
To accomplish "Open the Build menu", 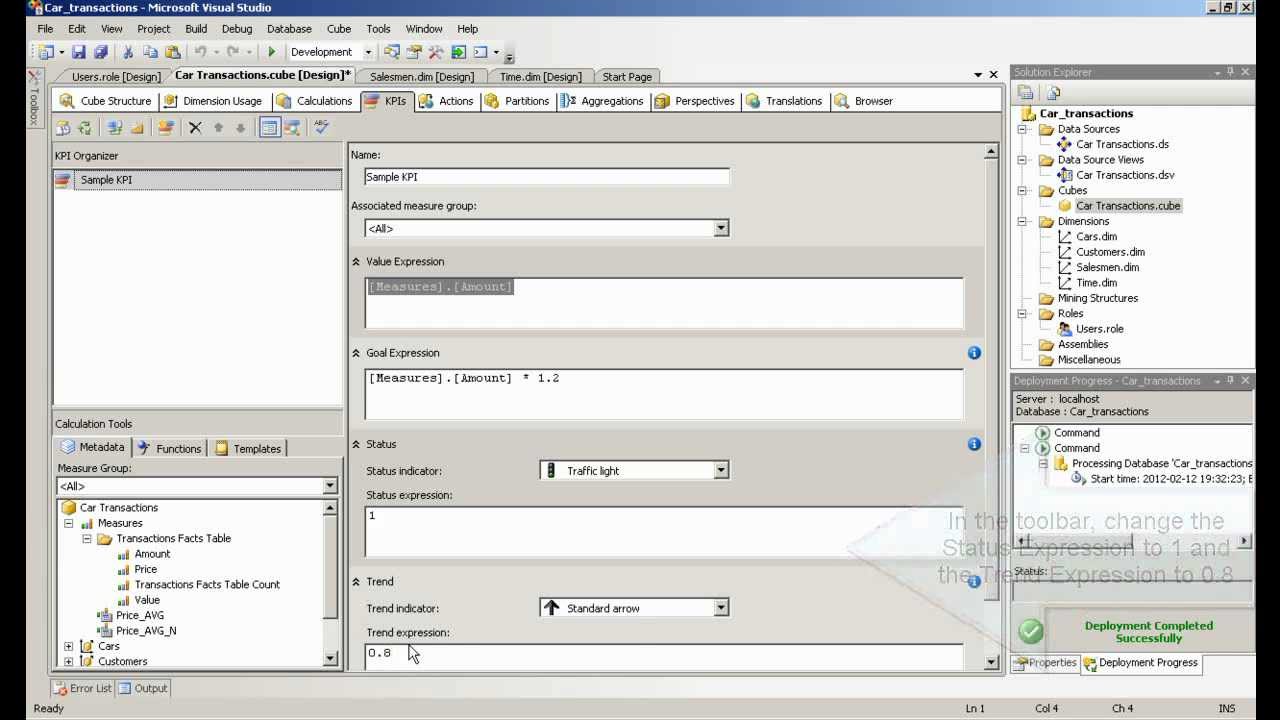I will pyautogui.click(x=196, y=29).
